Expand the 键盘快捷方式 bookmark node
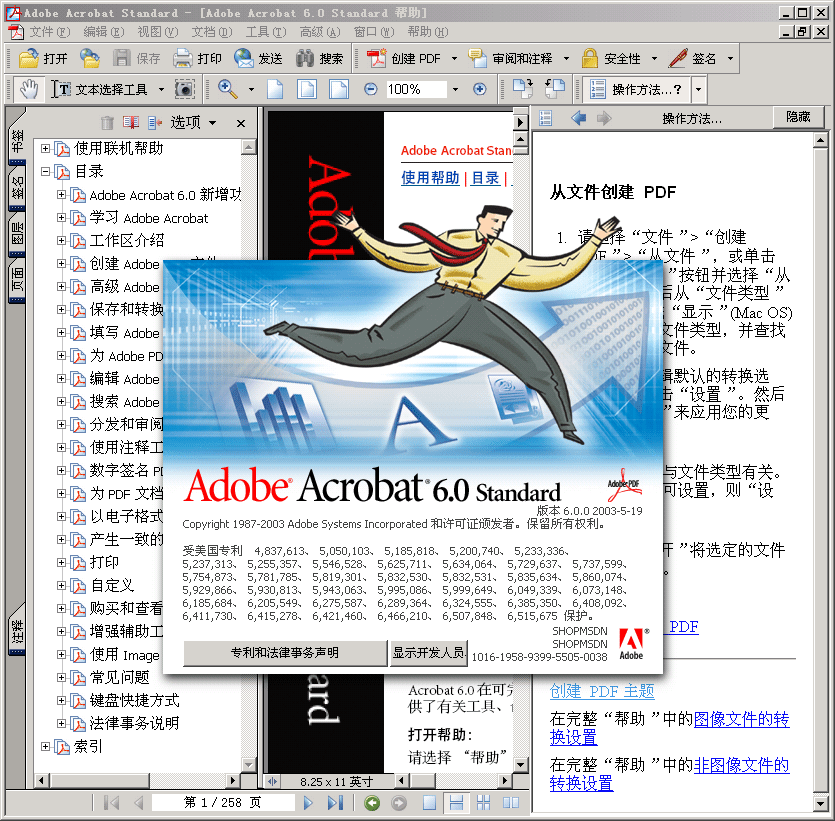 (61, 700)
